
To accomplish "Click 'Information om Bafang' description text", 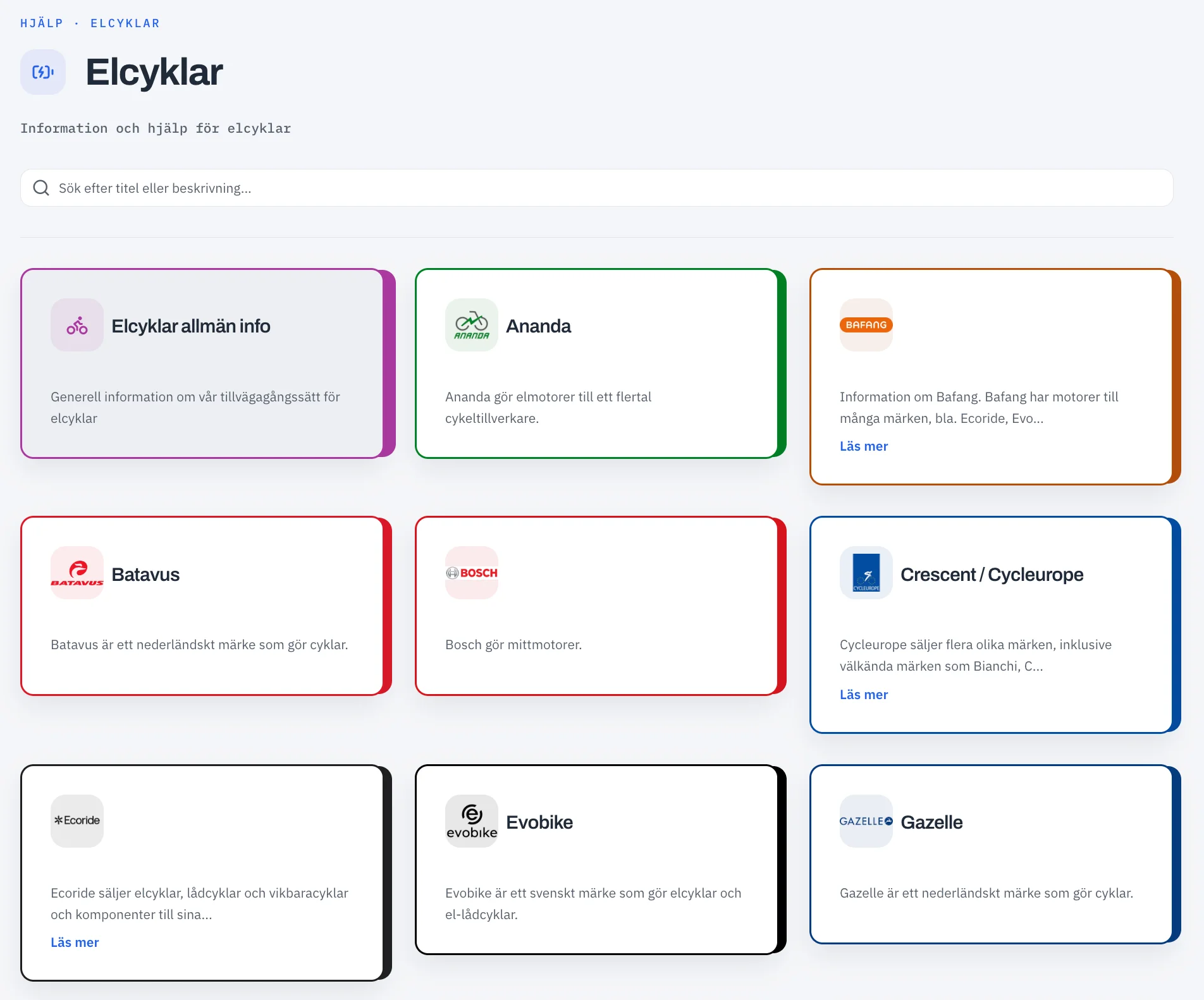I will click(x=979, y=408).
